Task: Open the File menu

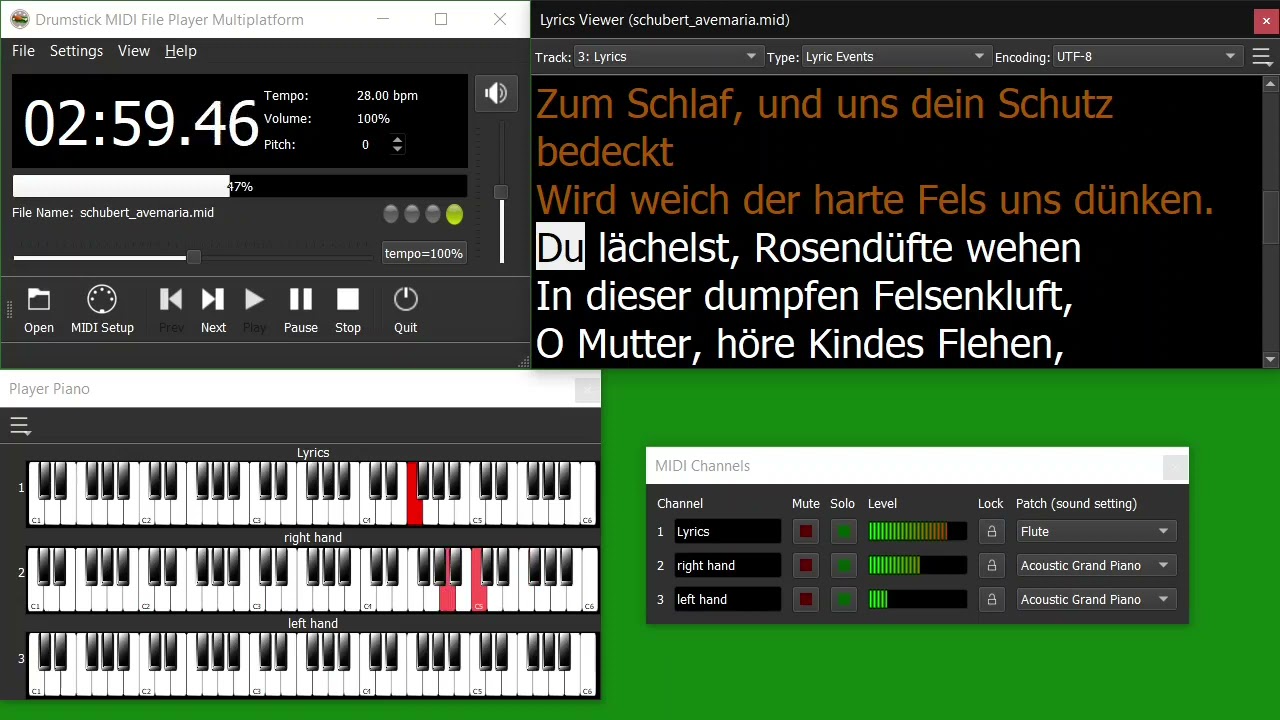Action: [23, 51]
